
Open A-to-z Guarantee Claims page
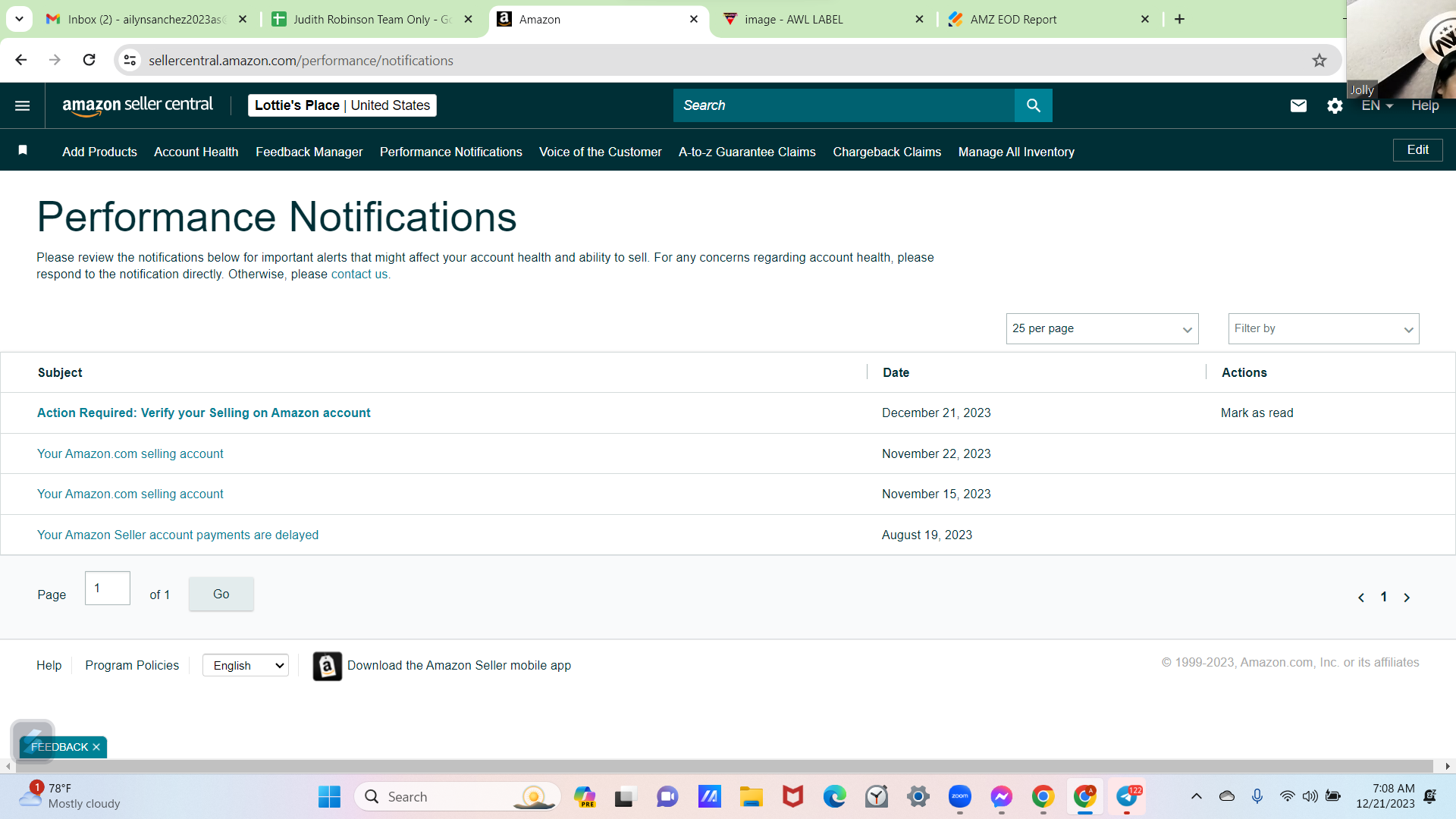pos(747,152)
